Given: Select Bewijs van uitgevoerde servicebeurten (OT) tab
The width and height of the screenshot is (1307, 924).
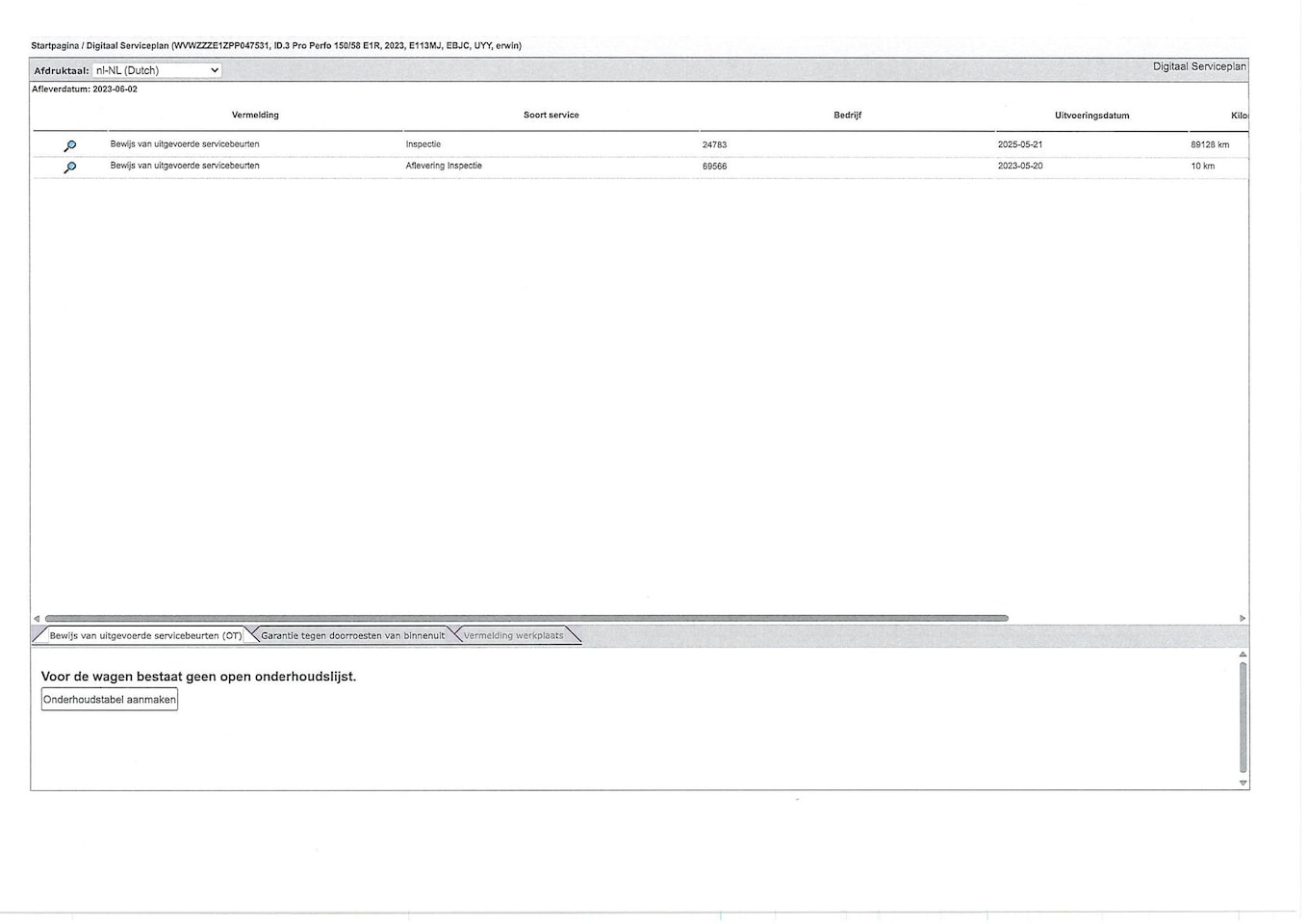Looking at the screenshot, I should click(x=145, y=636).
